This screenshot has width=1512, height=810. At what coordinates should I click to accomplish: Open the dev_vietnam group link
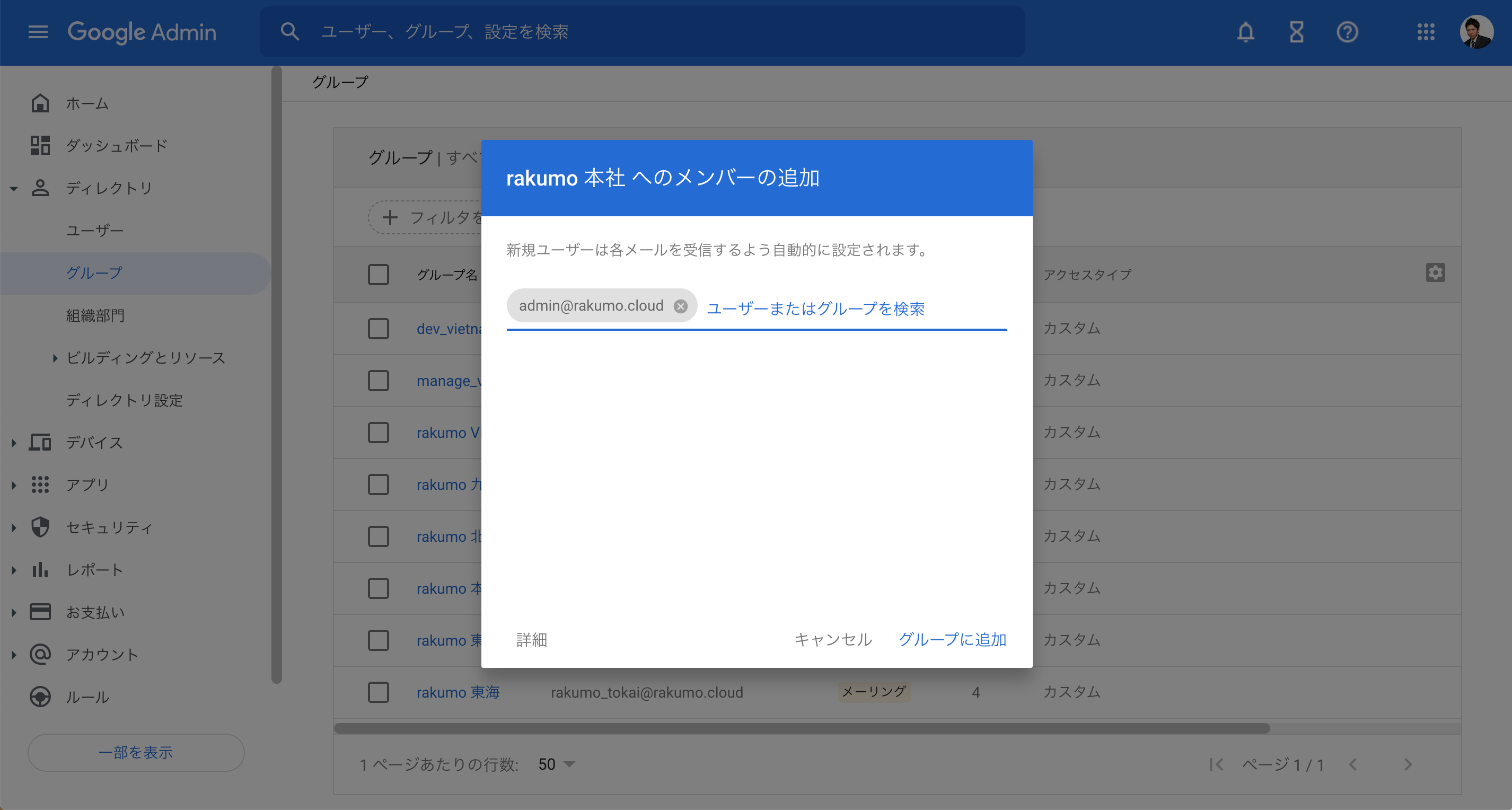click(x=449, y=329)
